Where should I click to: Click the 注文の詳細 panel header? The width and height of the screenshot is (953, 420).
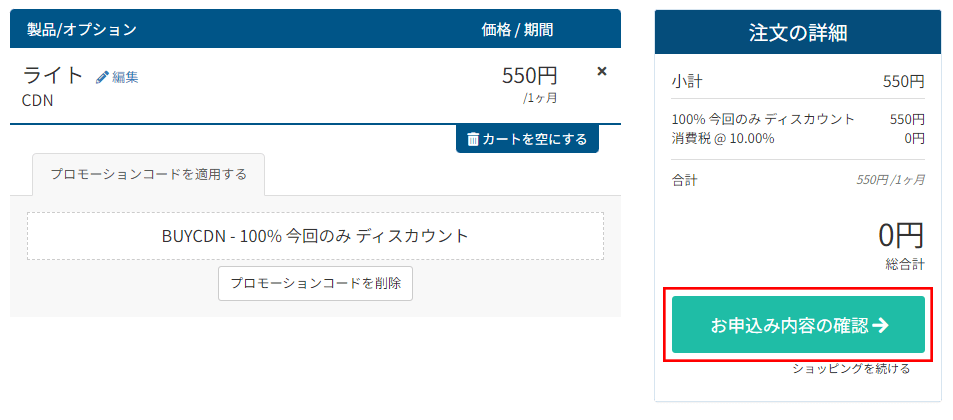(798, 32)
